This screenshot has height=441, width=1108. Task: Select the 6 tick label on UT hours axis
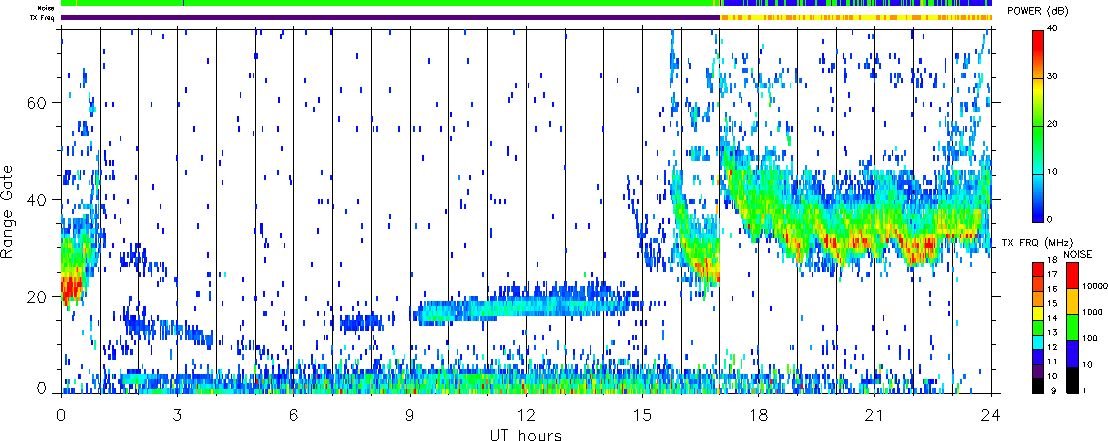click(293, 414)
